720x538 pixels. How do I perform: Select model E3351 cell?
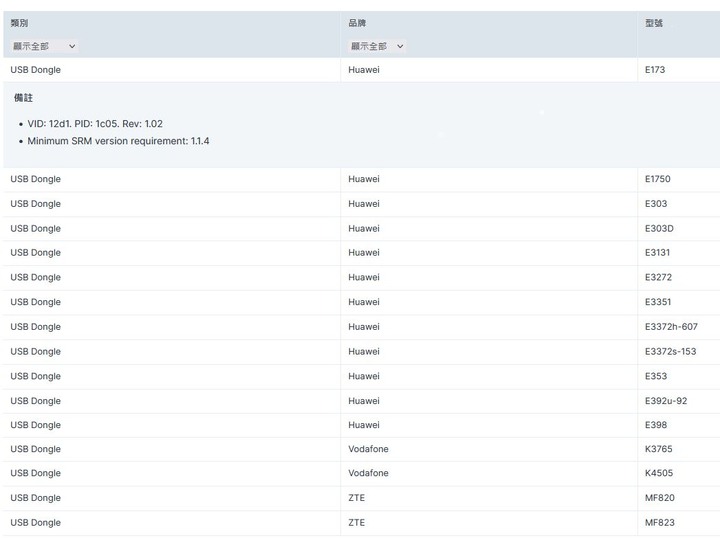click(x=658, y=302)
